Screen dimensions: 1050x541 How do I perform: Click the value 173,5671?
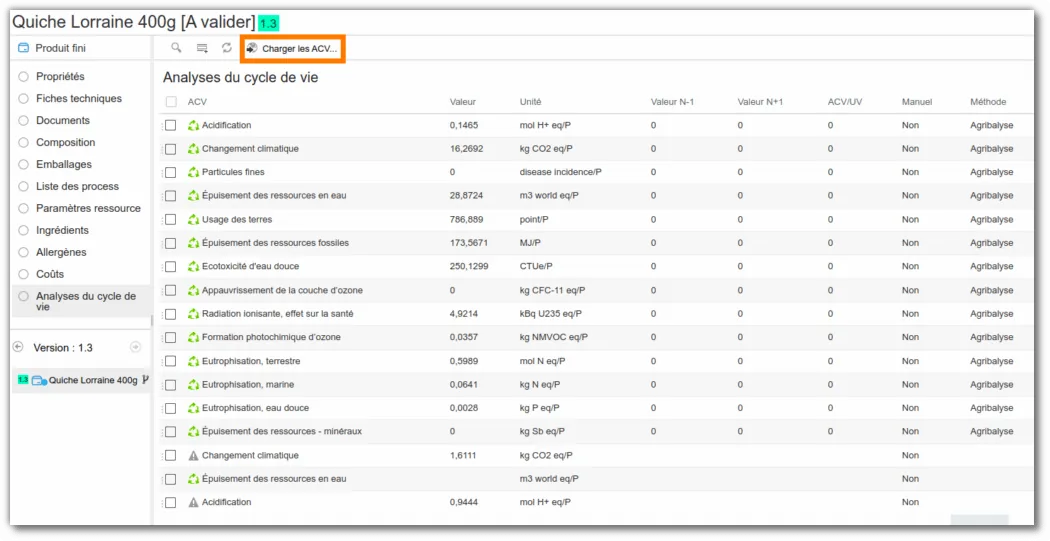click(x=469, y=242)
